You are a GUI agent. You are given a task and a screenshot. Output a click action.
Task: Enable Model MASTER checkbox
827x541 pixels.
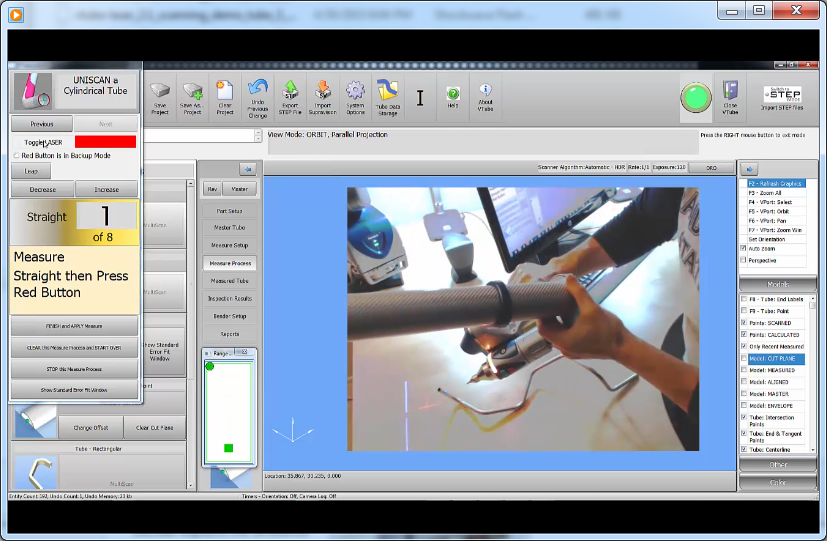click(x=744, y=394)
